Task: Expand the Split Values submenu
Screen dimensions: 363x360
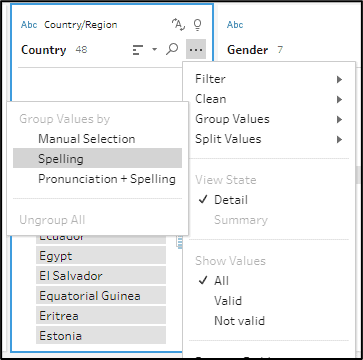Action: (269, 139)
